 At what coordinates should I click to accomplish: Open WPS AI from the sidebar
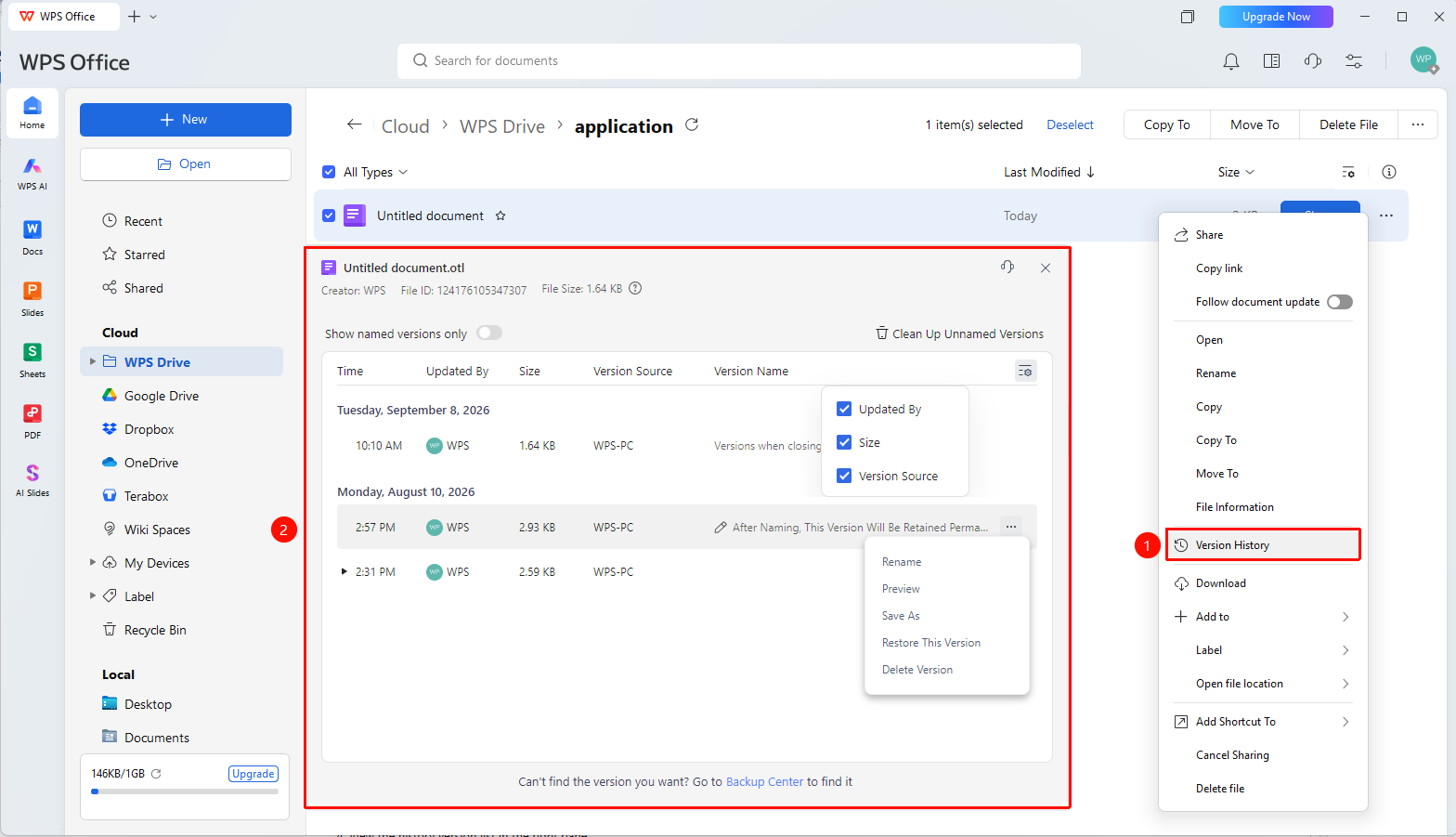pos(32,173)
